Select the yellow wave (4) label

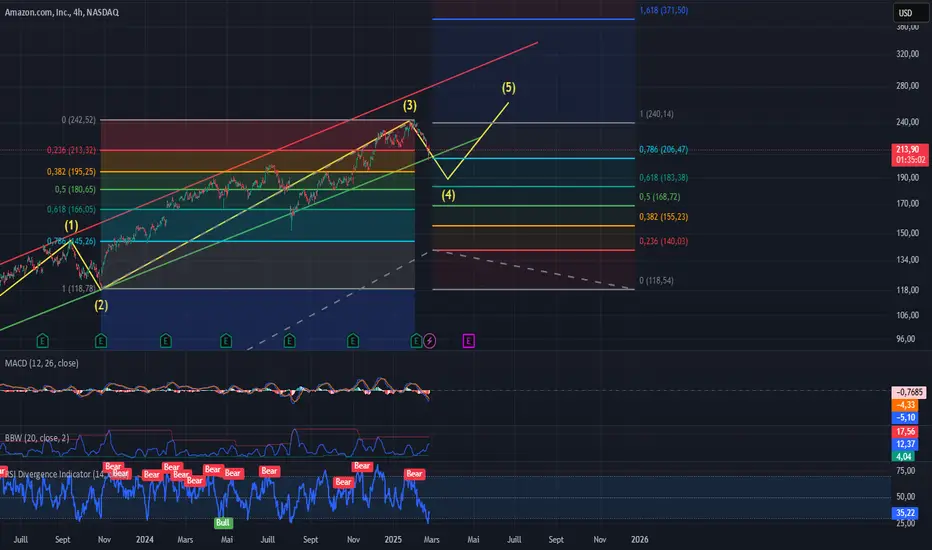click(448, 194)
